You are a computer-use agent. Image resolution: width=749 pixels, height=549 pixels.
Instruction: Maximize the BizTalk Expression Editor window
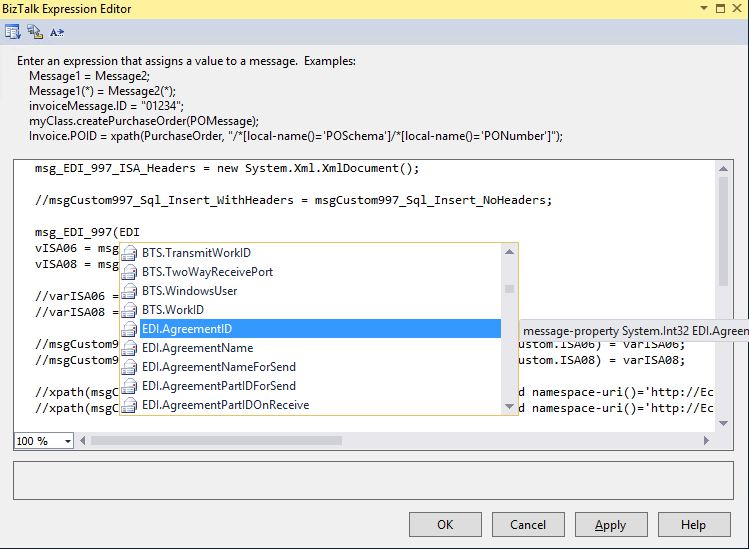coord(720,9)
